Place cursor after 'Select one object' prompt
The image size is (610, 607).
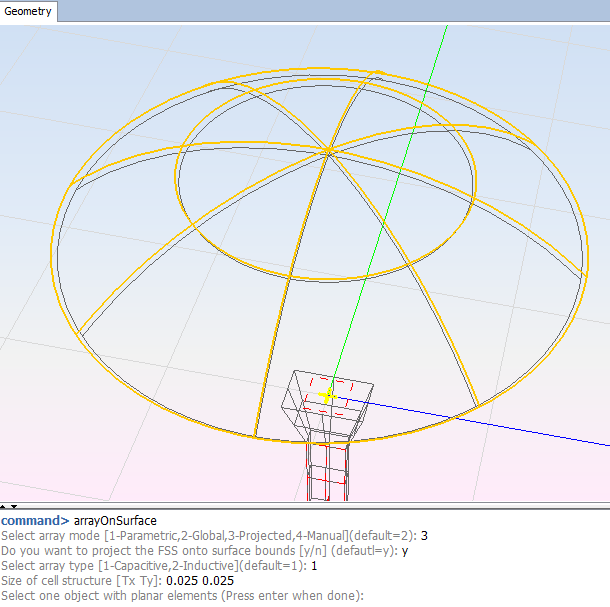[x=366, y=596]
